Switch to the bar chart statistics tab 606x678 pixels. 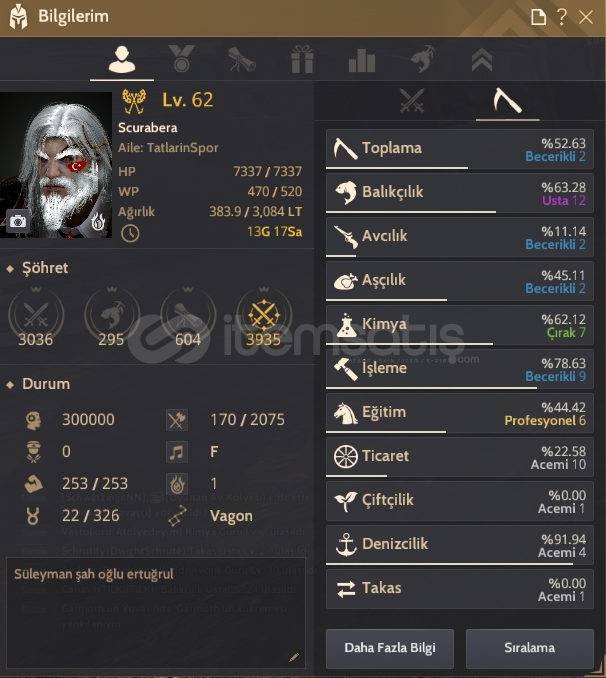click(x=362, y=60)
